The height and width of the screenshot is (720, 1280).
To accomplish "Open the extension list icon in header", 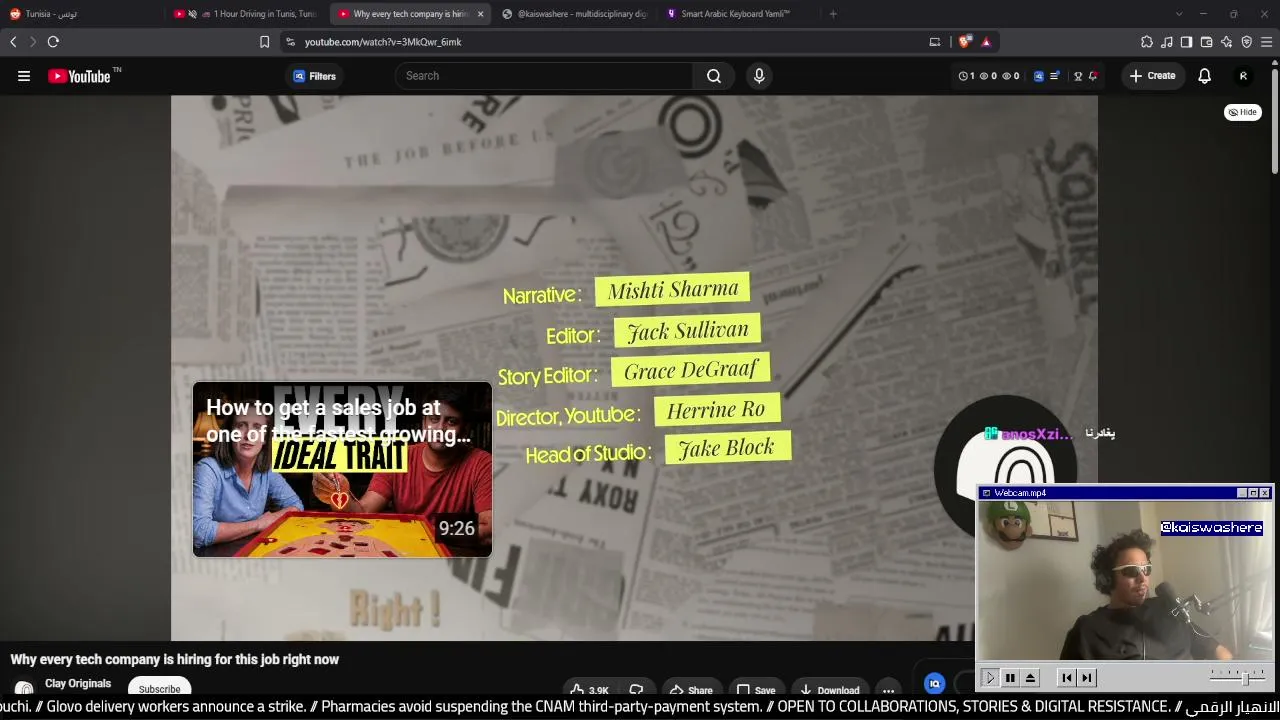I will coord(1055,76).
